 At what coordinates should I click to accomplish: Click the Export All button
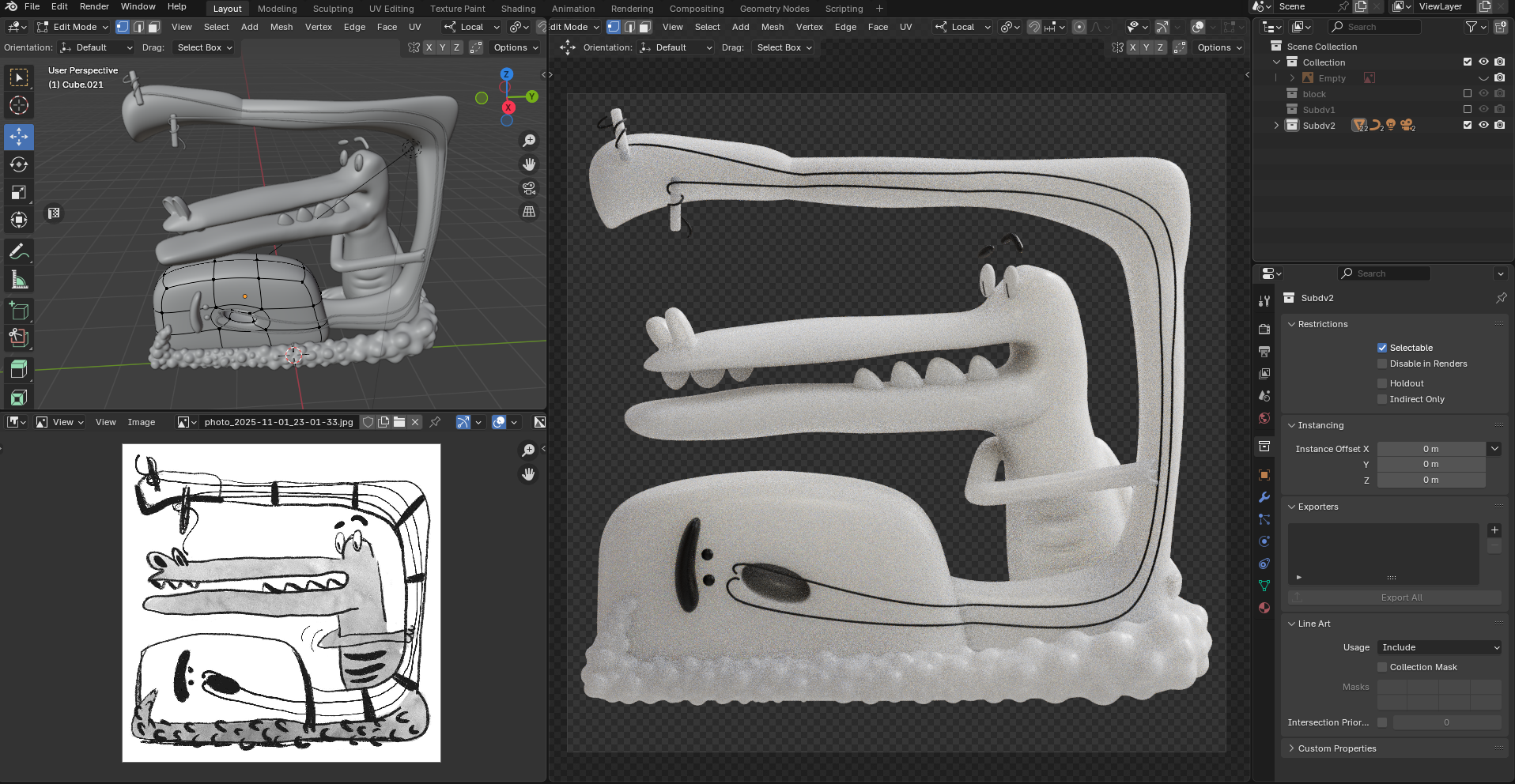1401,597
